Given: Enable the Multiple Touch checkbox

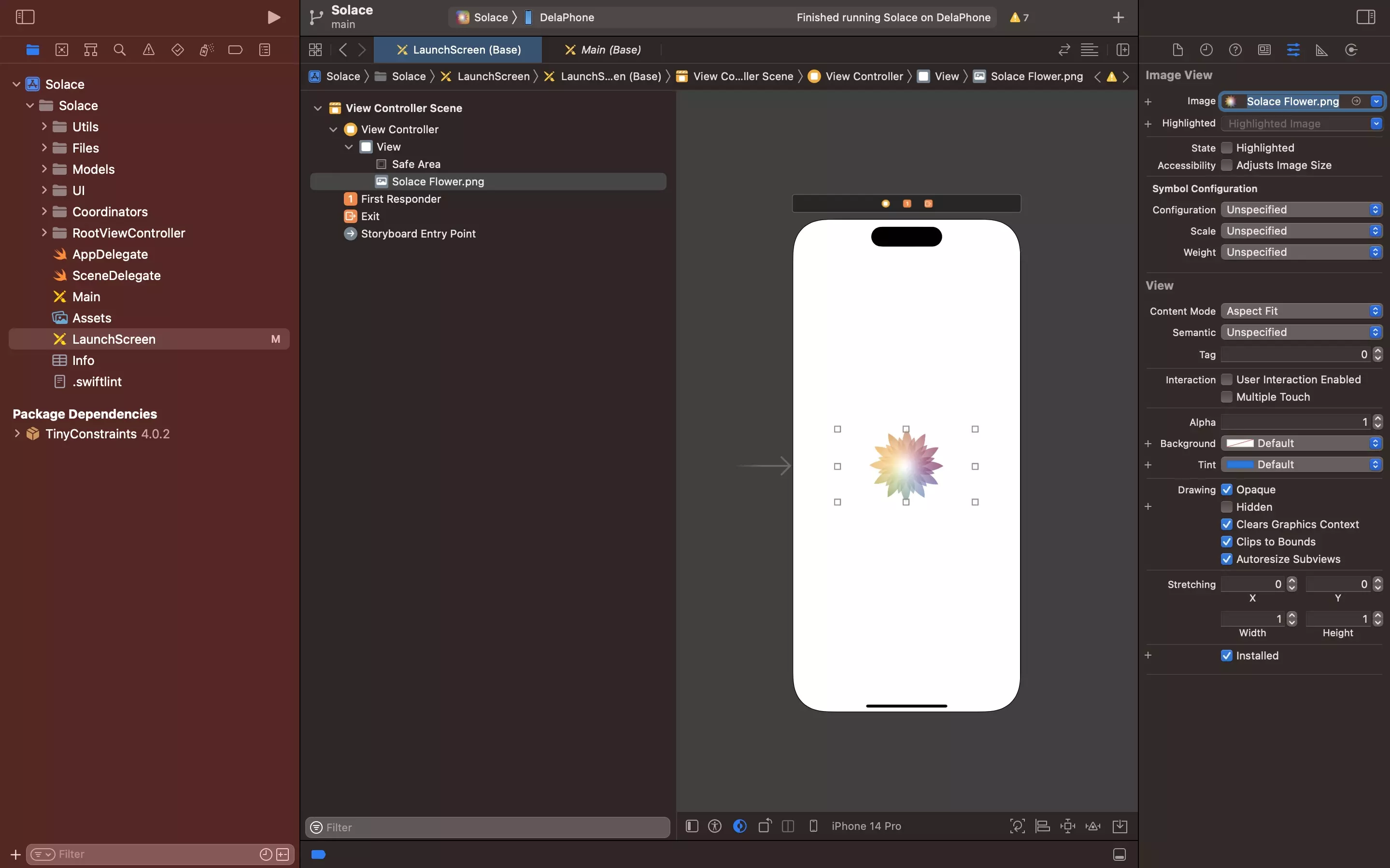Looking at the screenshot, I should pyautogui.click(x=1226, y=397).
